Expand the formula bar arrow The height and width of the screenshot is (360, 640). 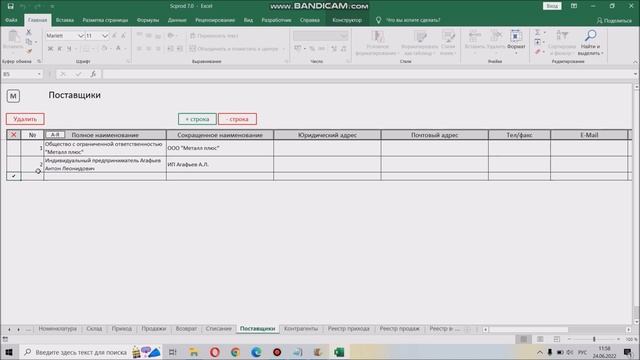click(x=636, y=74)
